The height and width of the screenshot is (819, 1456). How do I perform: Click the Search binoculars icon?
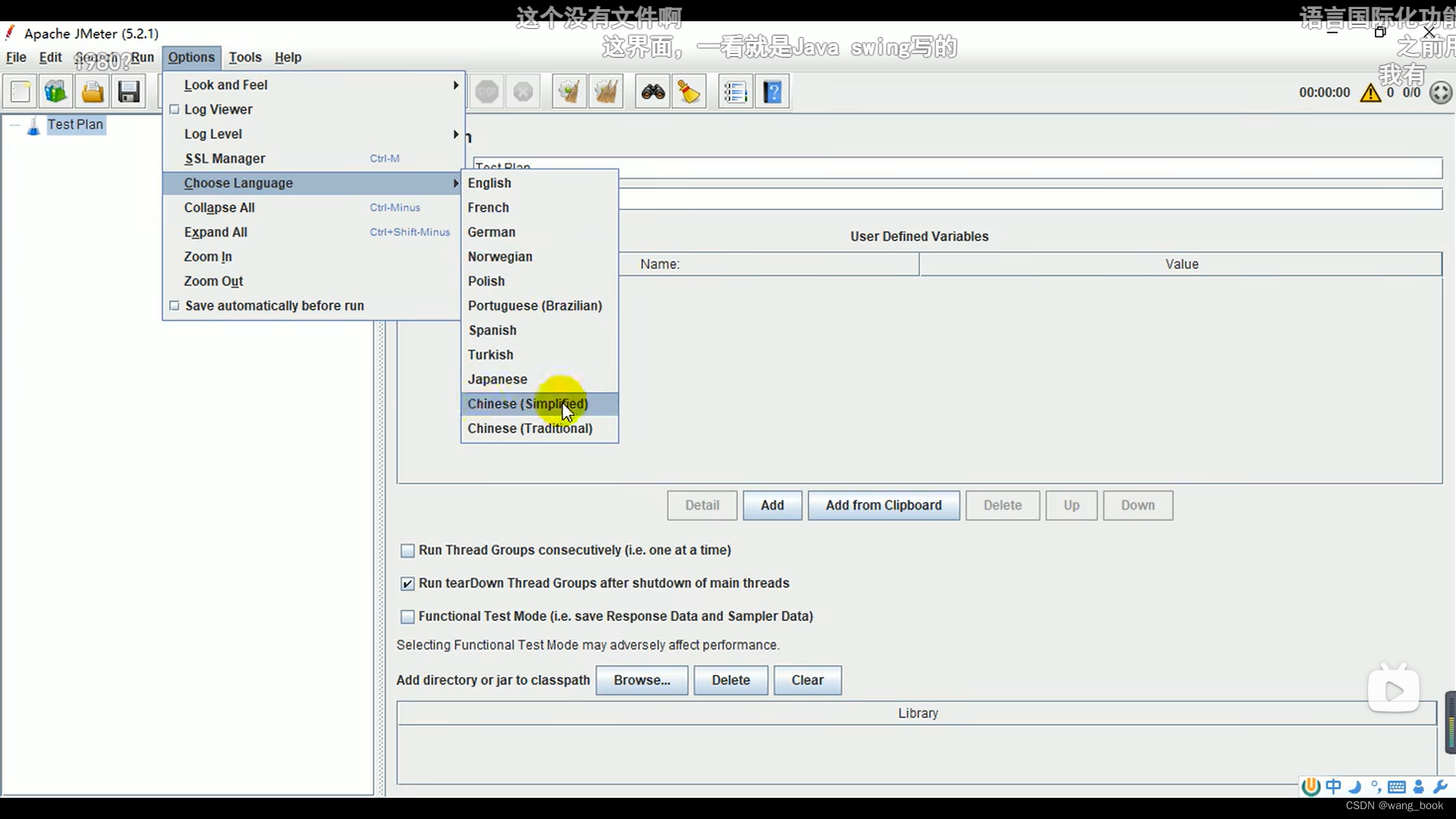click(653, 92)
